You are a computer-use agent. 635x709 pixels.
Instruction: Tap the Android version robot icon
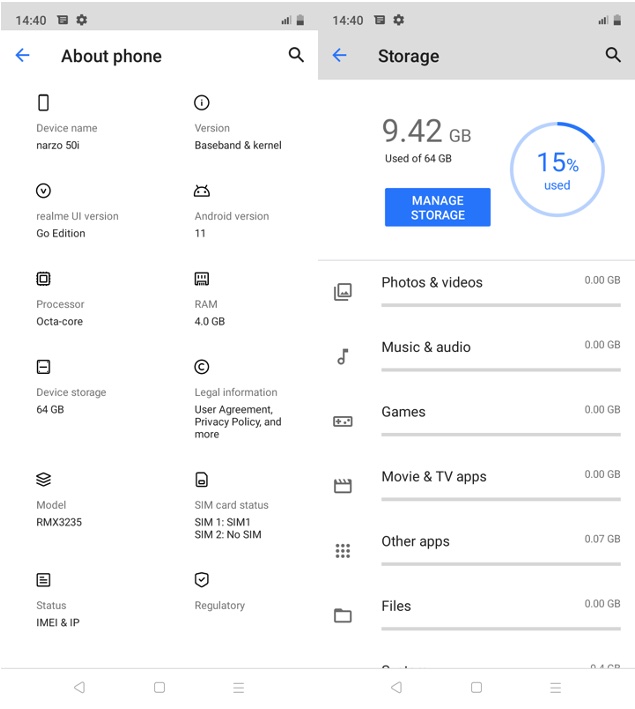click(x=202, y=191)
